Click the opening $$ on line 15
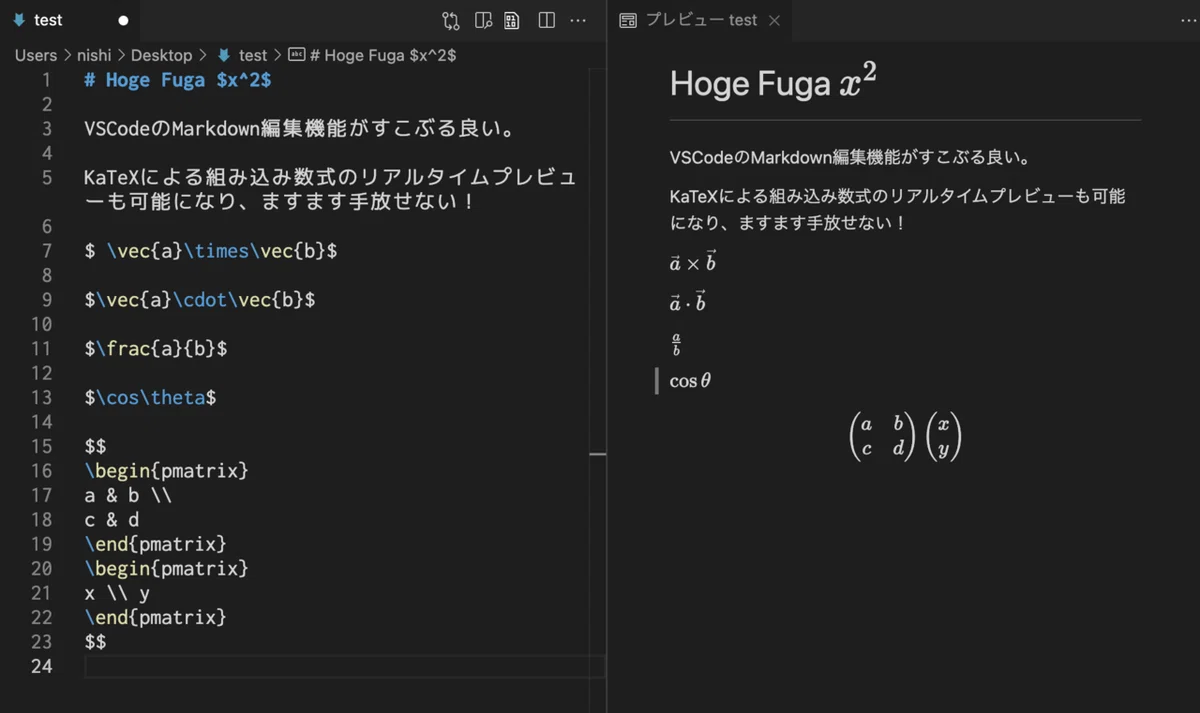Viewport: 1200px width, 713px height. [x=96, y=446]
